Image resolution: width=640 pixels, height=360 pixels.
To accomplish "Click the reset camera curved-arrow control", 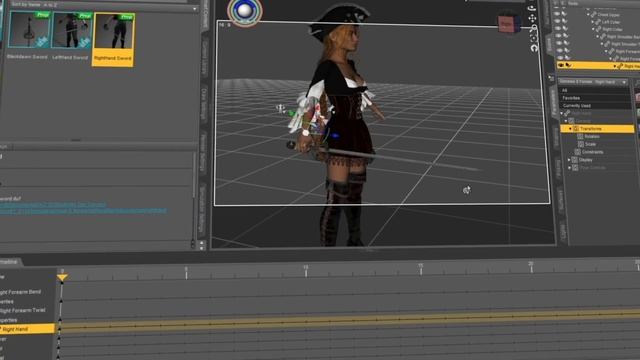I will (534, 48).
